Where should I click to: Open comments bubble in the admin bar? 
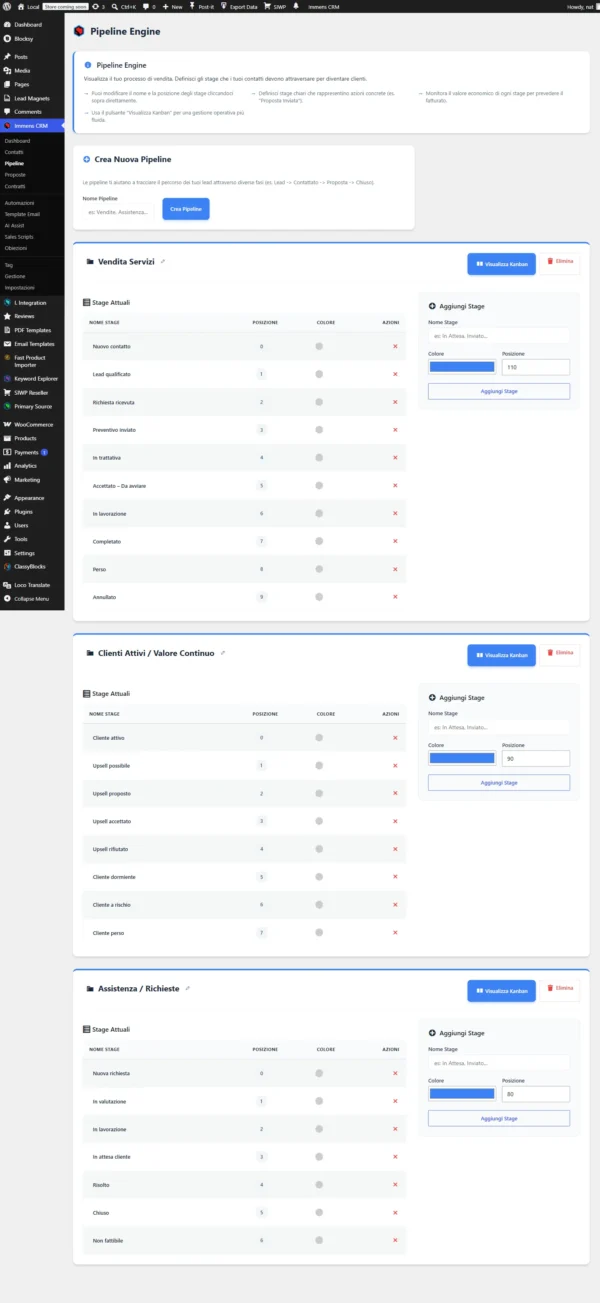tap(148, 6)
